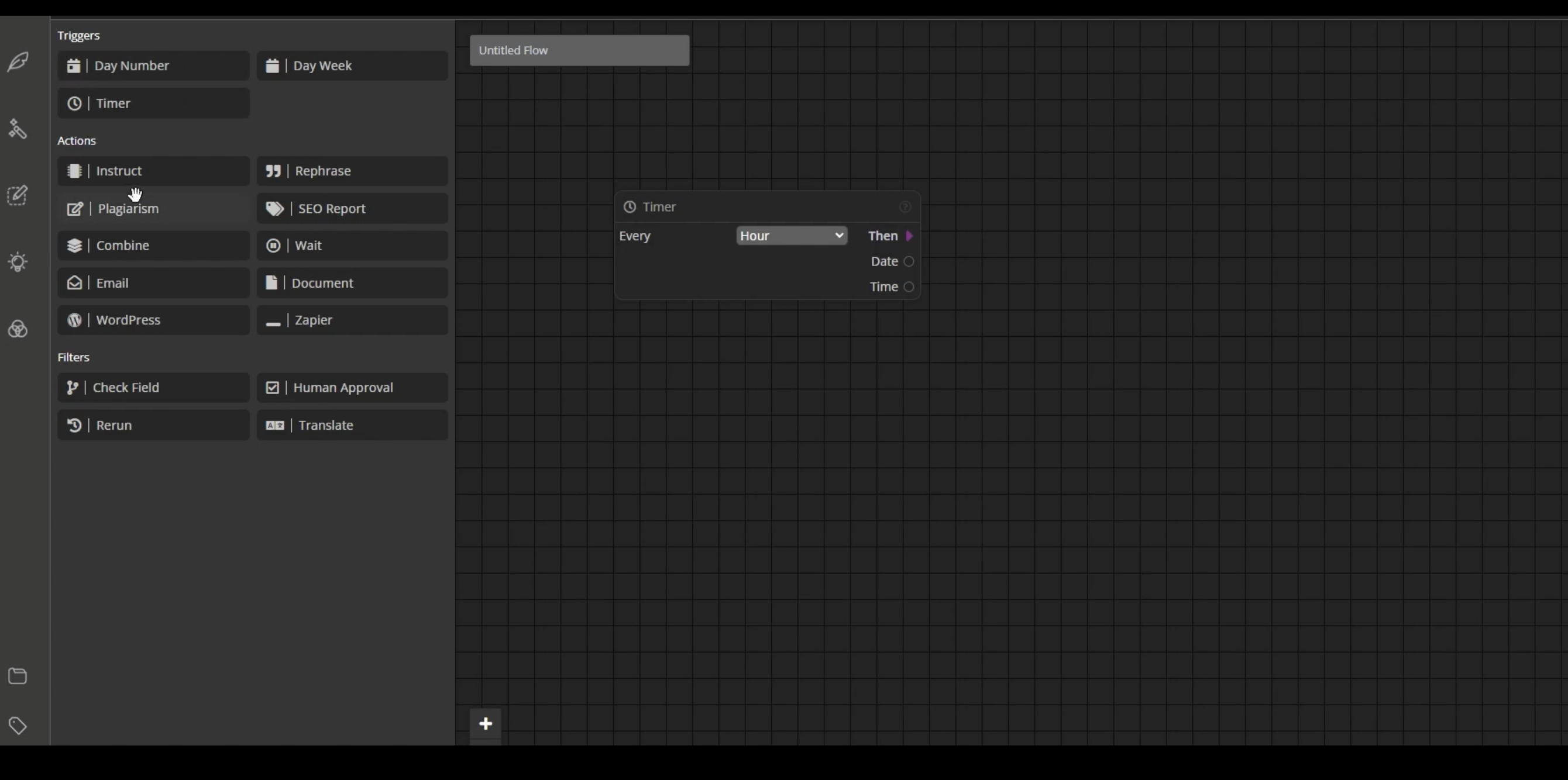Click the tag icon on SEO Report
This screenshot has height=780, width=1568.
coord(274,209)
